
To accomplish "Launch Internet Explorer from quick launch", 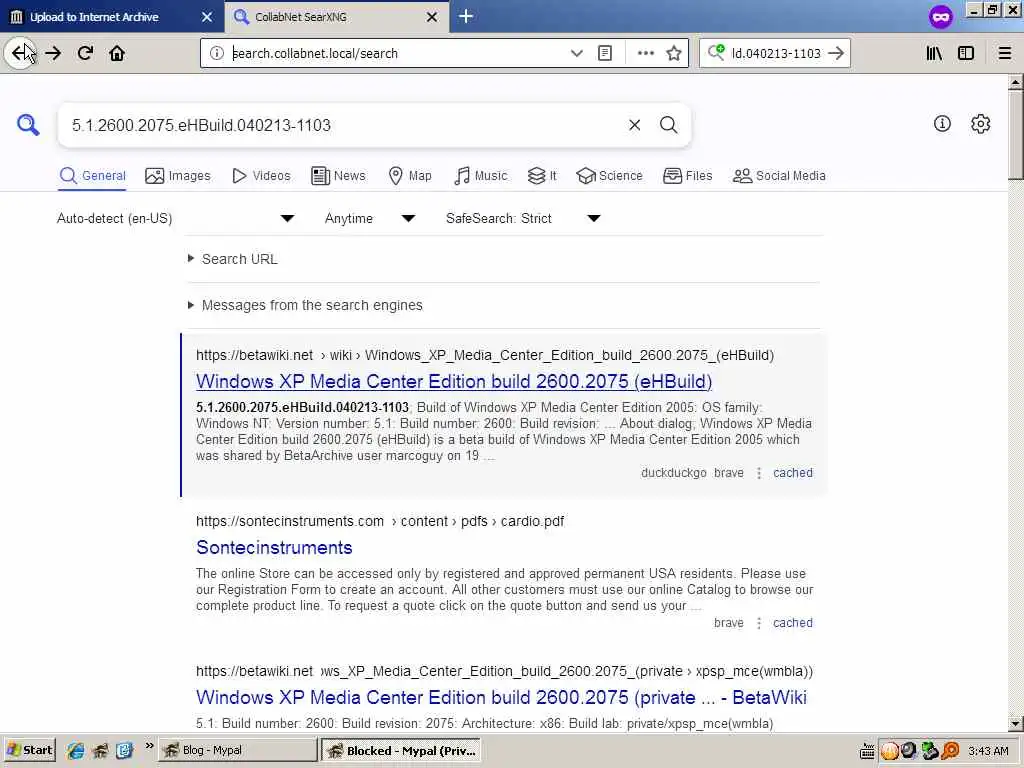I will (75, 751).
